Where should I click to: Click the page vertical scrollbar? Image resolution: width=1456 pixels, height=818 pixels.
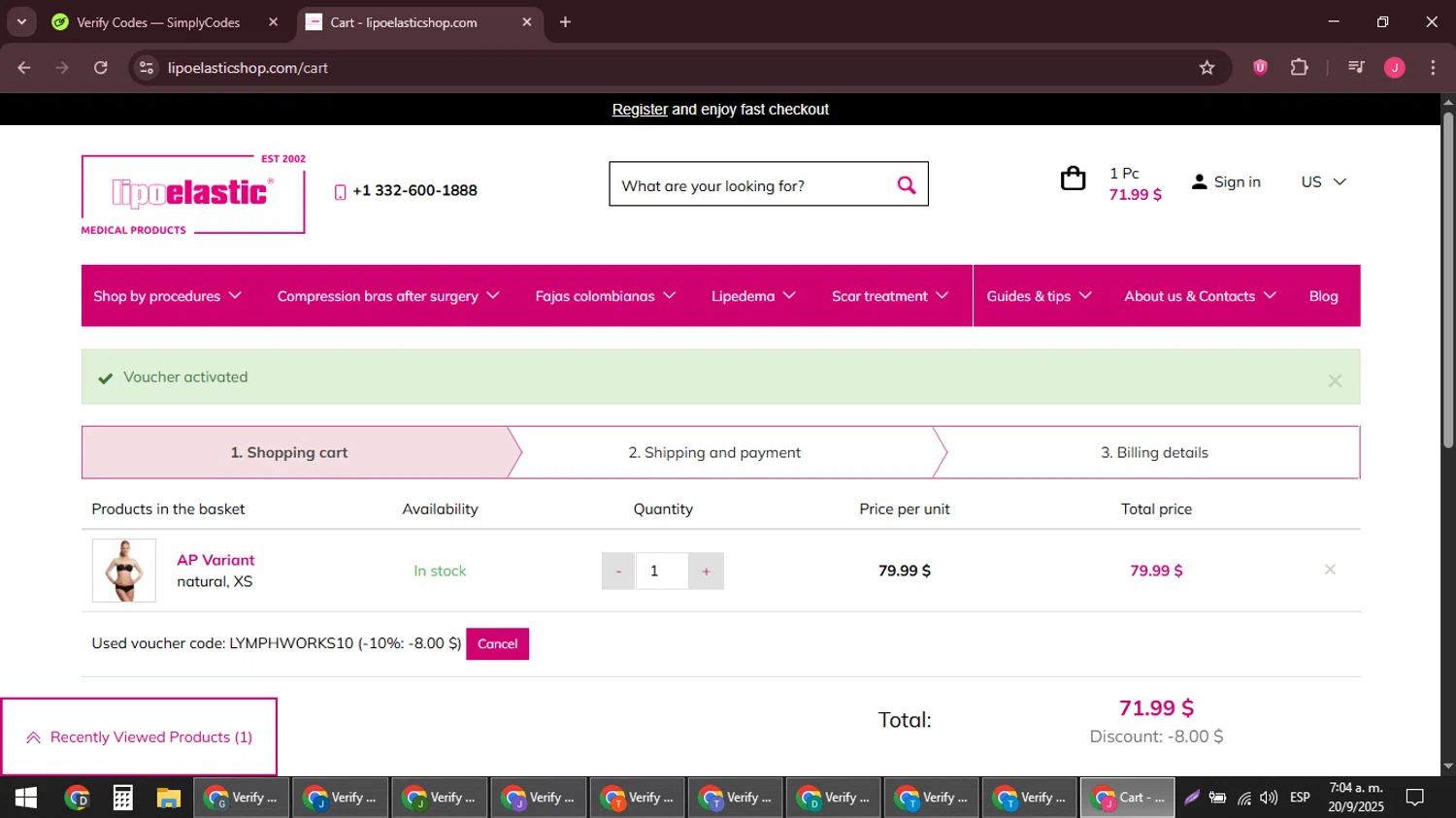1447,281
